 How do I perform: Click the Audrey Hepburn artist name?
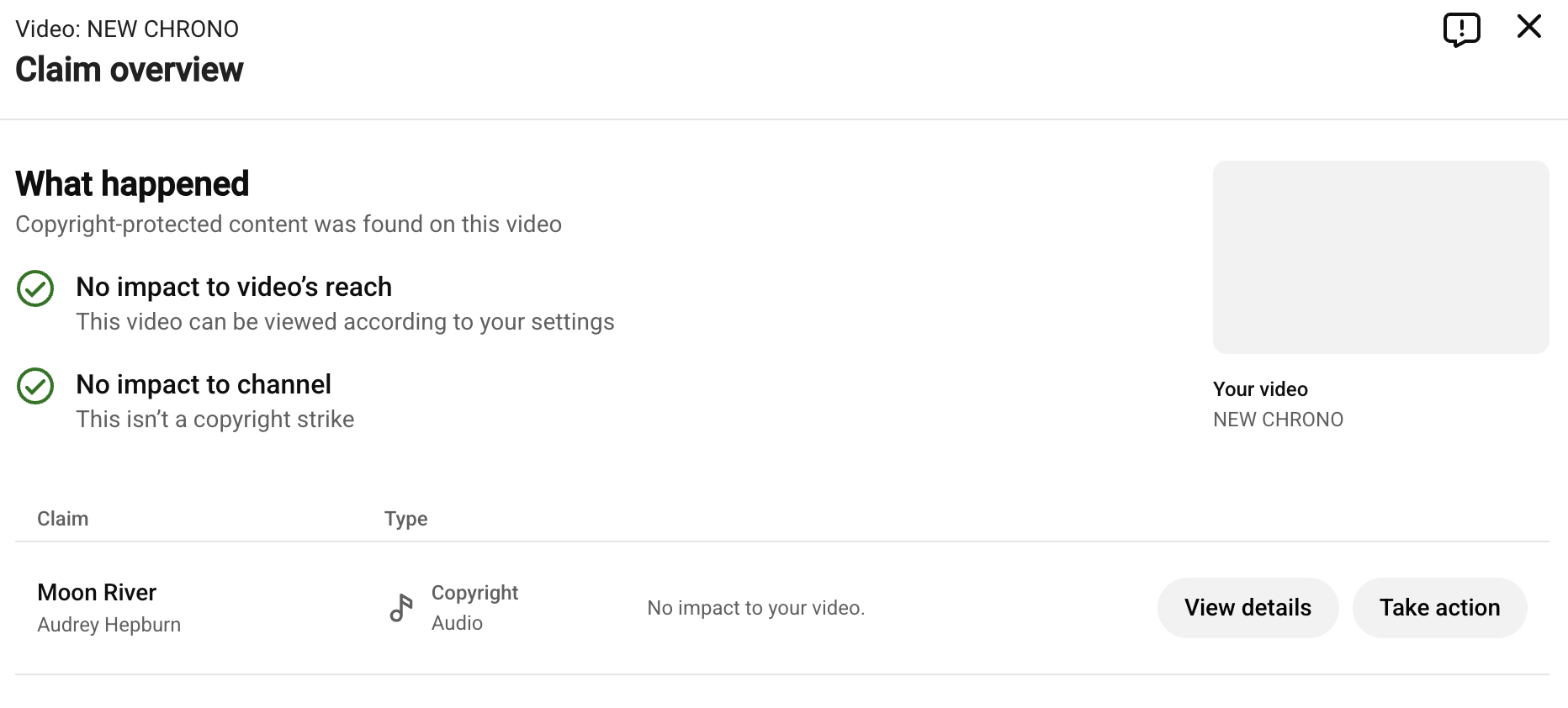click(109, 625)
